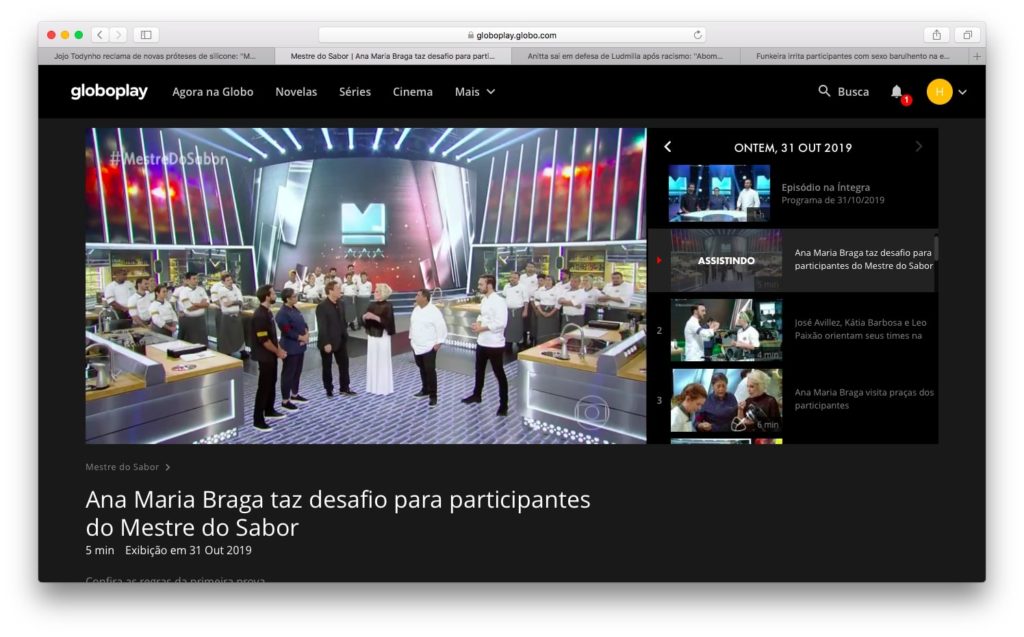Toggle Safari sidebar button
1024x637 pixels.
tap(146, 35)
